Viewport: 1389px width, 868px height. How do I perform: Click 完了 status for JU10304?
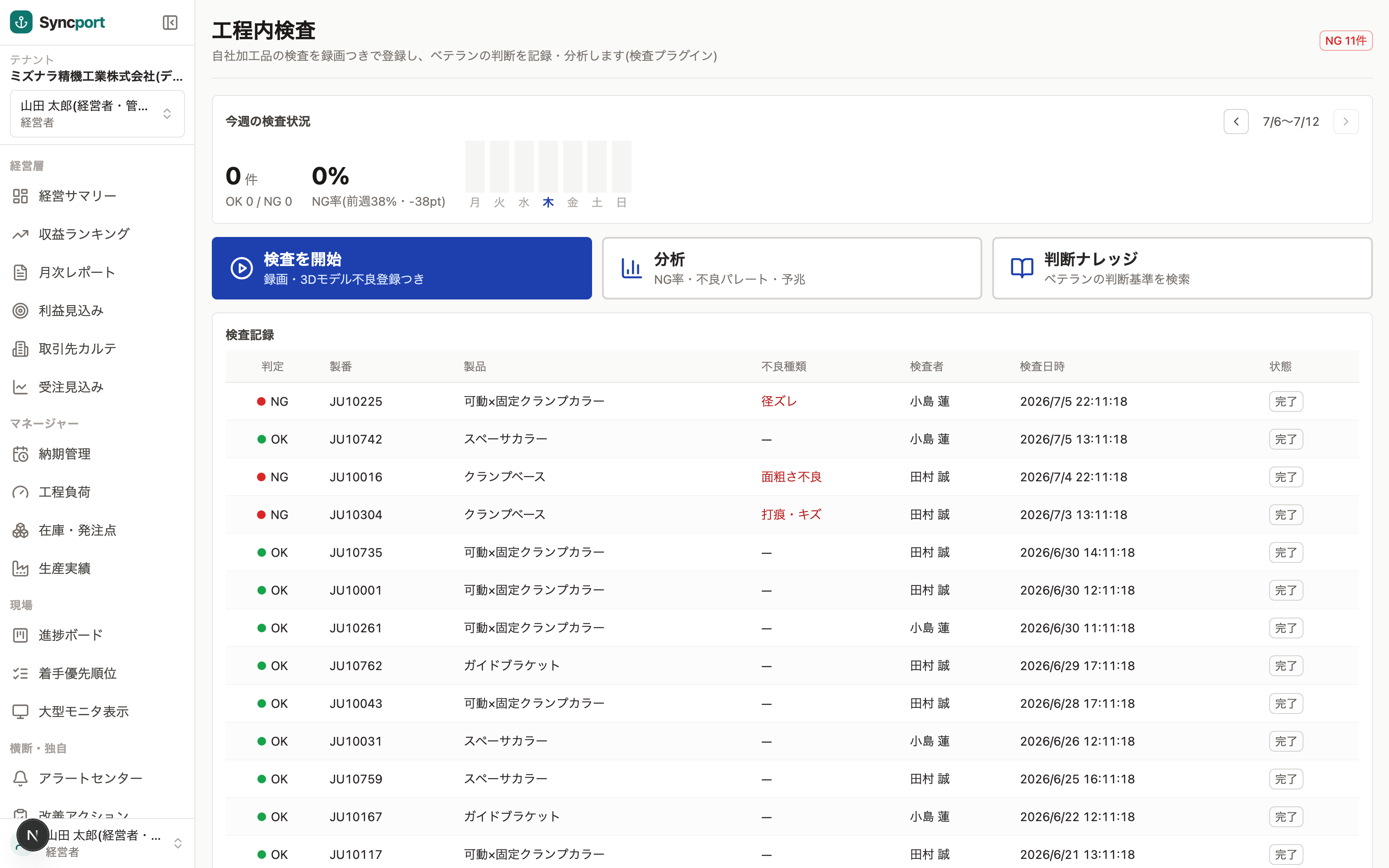[x=1286, y=515]
